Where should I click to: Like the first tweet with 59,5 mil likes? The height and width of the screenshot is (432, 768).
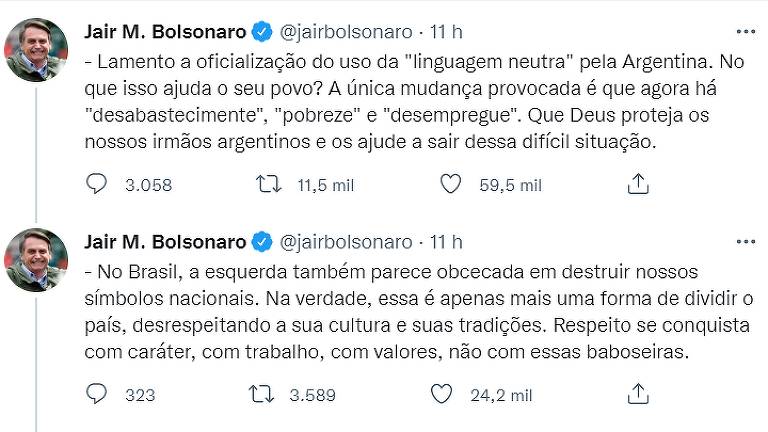coord(452,184)
